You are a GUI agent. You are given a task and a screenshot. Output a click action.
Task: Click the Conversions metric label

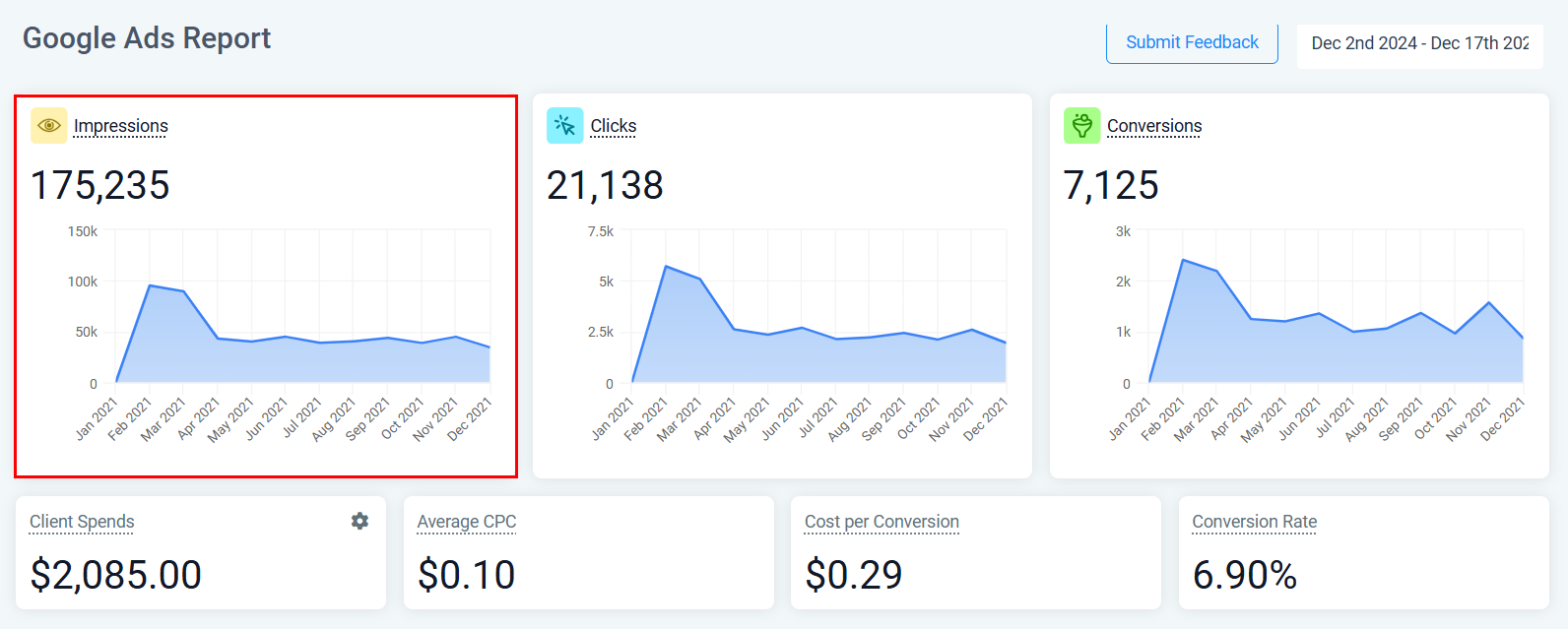coord(1153,126)
